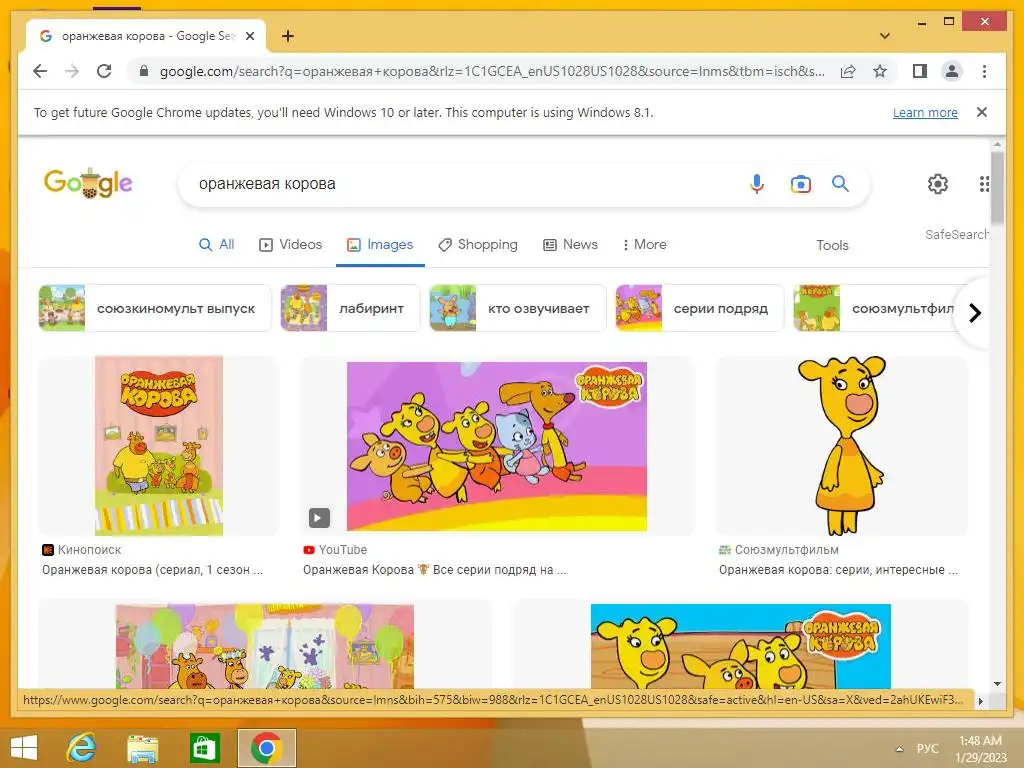View site security lock info
This screenshot has width=1024, height=768.
(x=144, y=71)
